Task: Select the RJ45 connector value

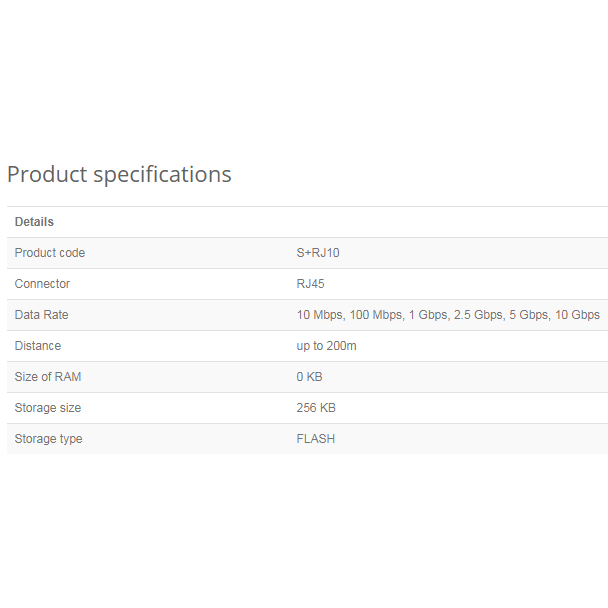Action: click(310, 284)
